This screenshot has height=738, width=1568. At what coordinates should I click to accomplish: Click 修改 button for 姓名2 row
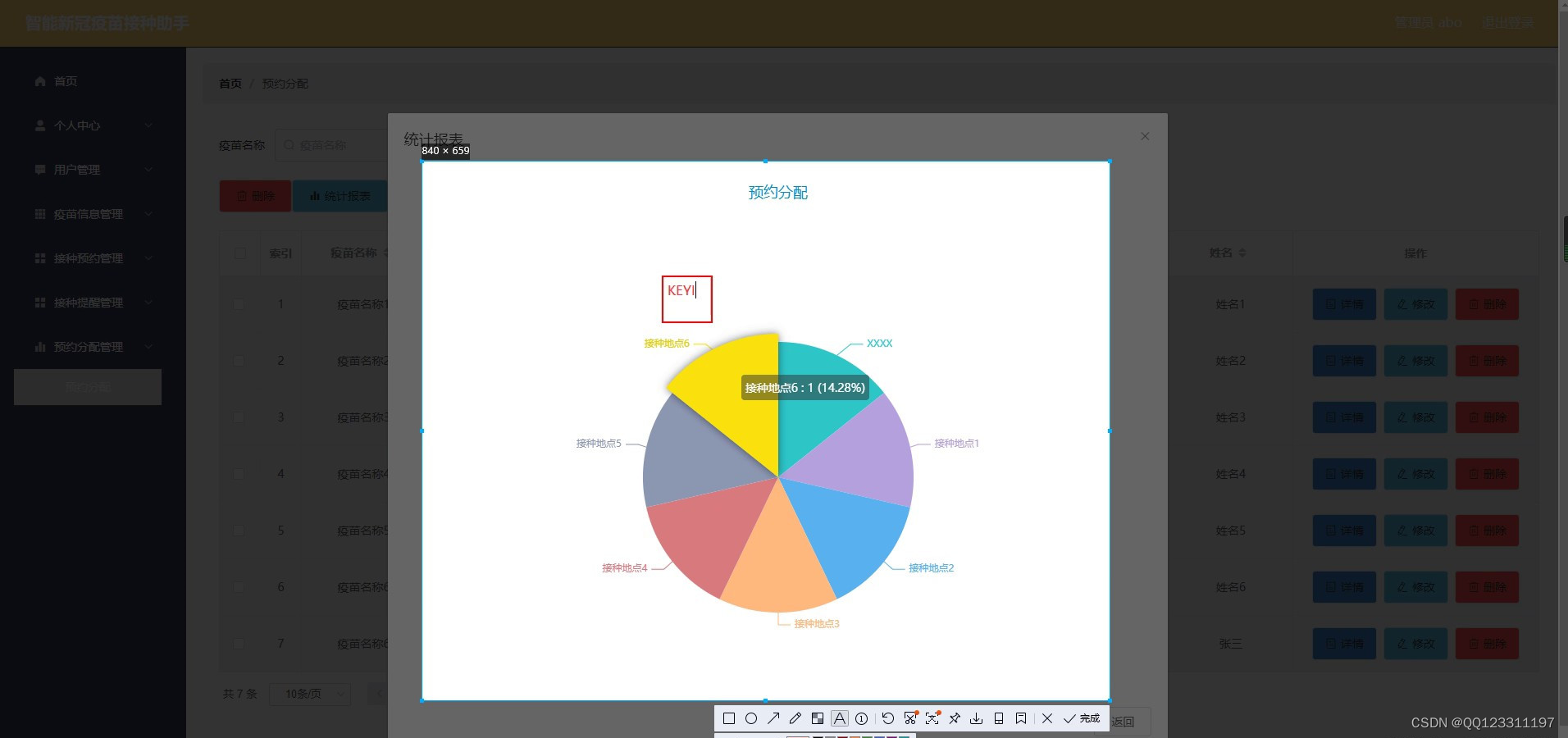[1415, 361]
